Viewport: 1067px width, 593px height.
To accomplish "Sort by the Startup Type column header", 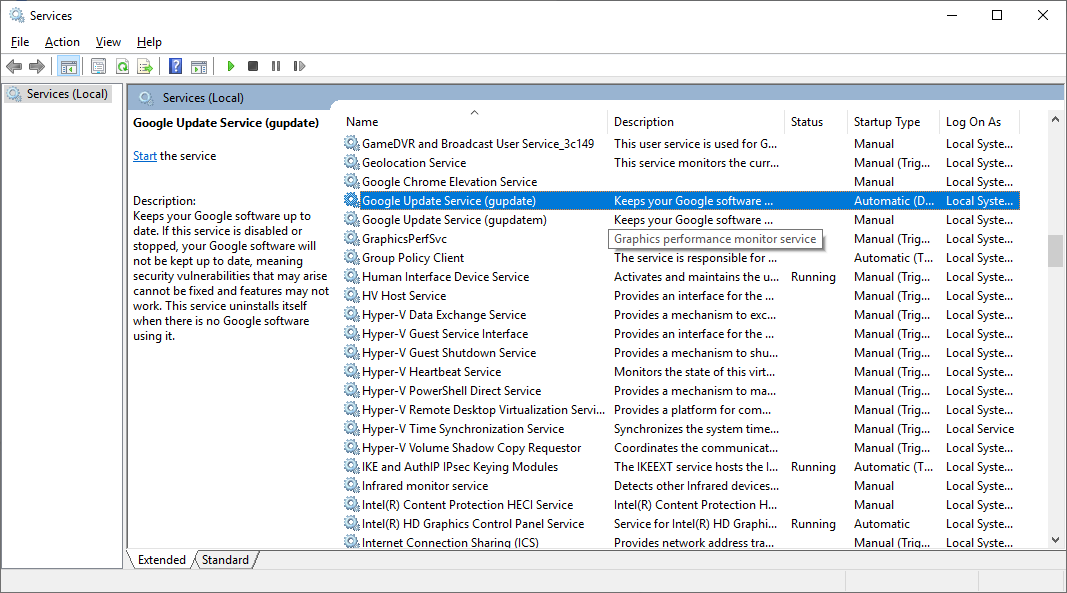I will [886, 122].
